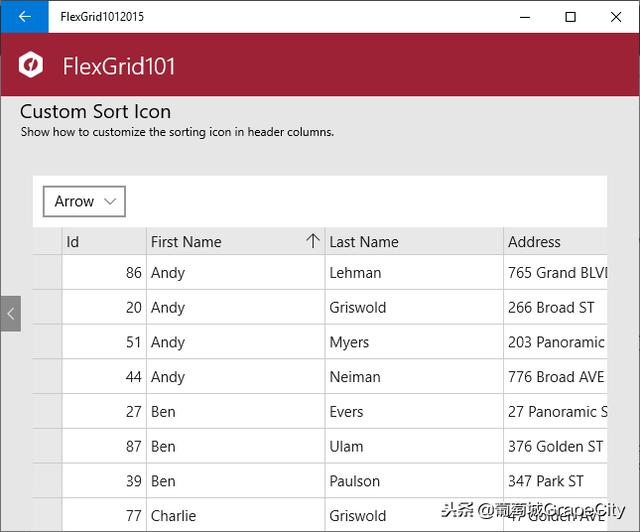The image size is (640, 532).
Task: Click the FlexGrid101 hexagon logo
Action: pos(31,65)
